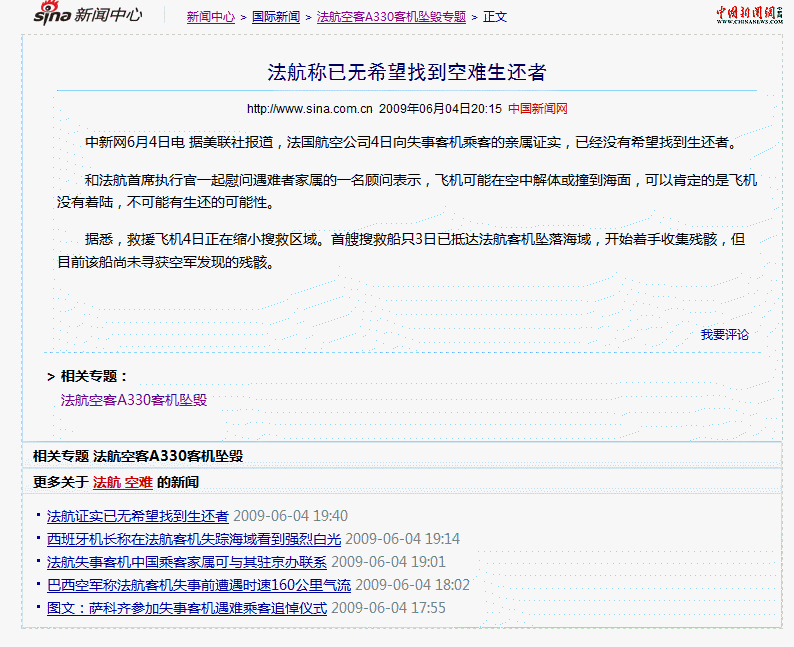
Task: Open article about 西班牙机长 seeing 强烈白光
Action: pos(194,539)
